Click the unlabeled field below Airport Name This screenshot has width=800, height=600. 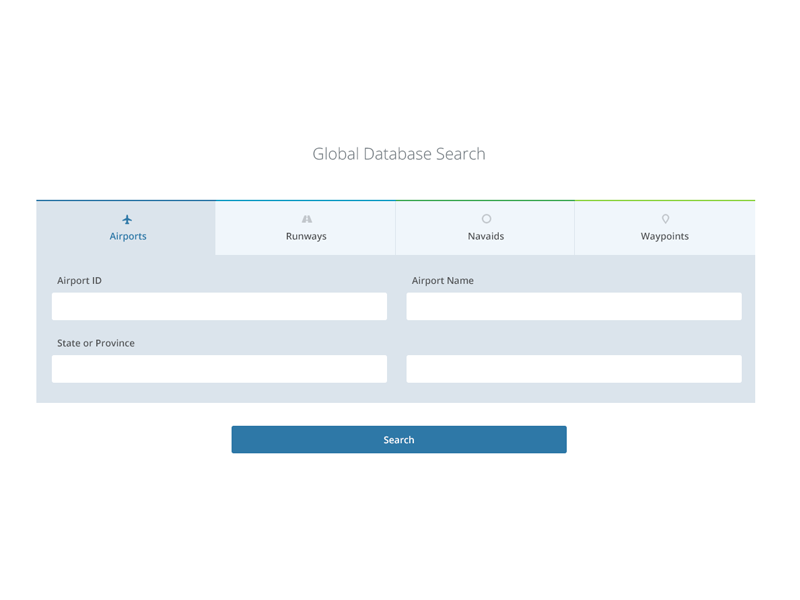point(573,369)
